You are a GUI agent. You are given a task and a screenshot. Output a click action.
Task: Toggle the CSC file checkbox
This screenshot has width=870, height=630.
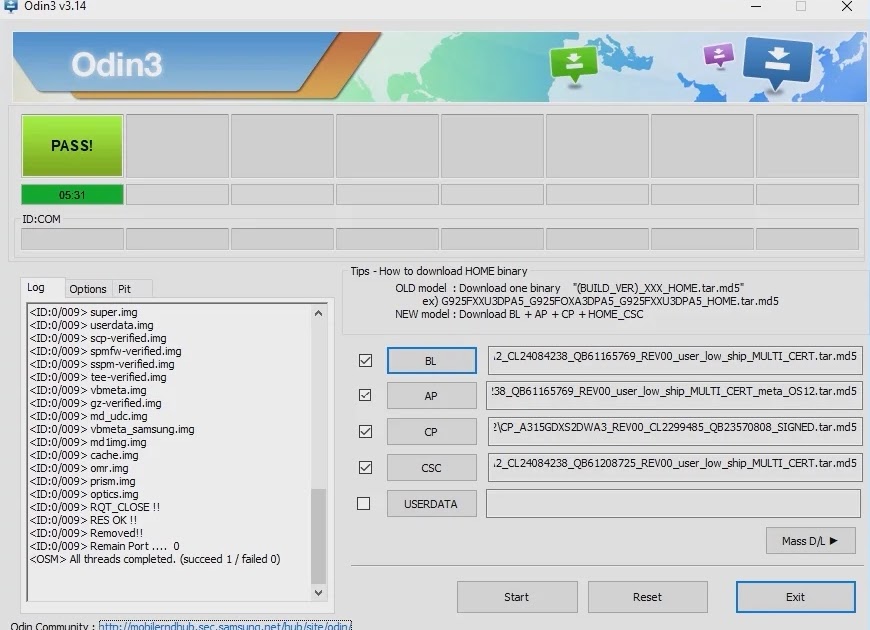point(365,467)
